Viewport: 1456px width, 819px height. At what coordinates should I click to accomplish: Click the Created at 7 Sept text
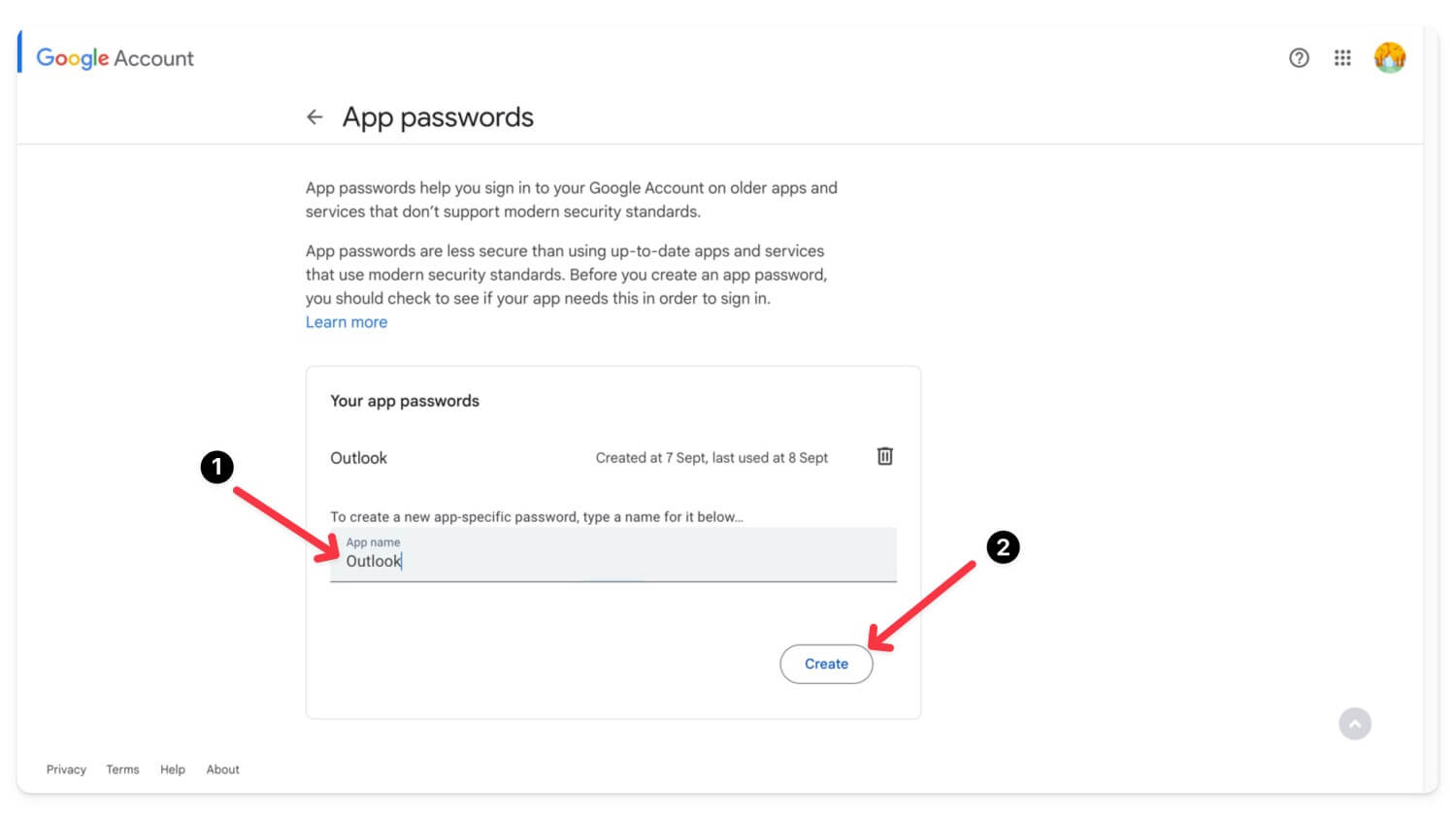pos(711,457)
